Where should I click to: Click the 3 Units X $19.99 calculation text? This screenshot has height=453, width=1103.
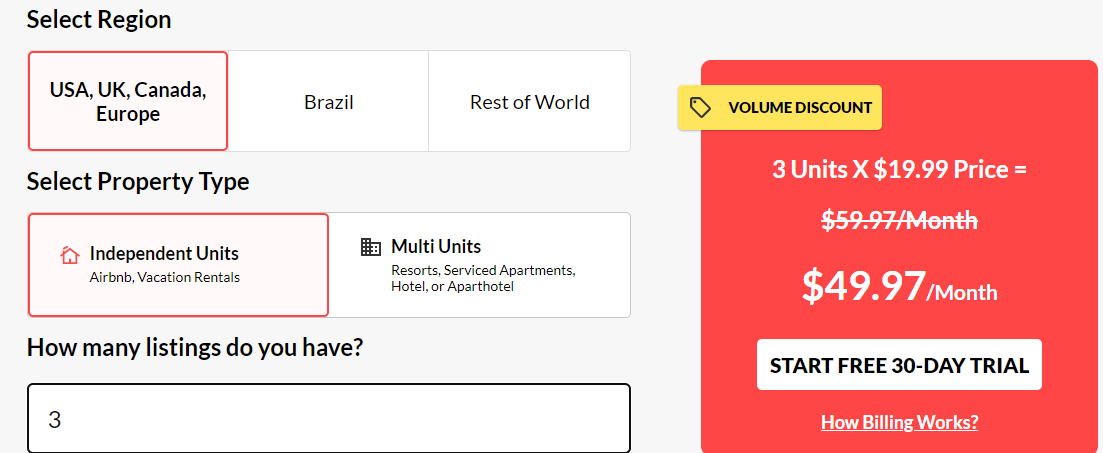point(900,170)
